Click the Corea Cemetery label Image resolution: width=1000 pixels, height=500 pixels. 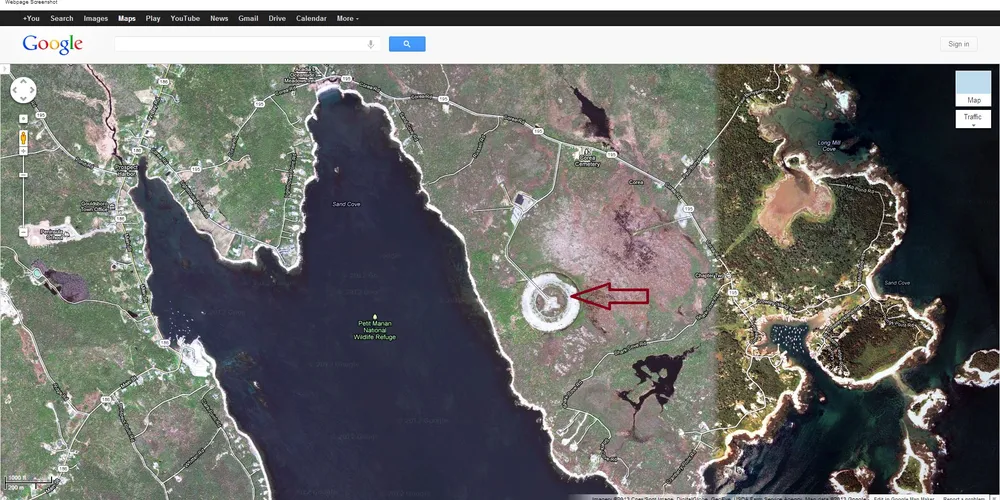(x=587, y=161)
